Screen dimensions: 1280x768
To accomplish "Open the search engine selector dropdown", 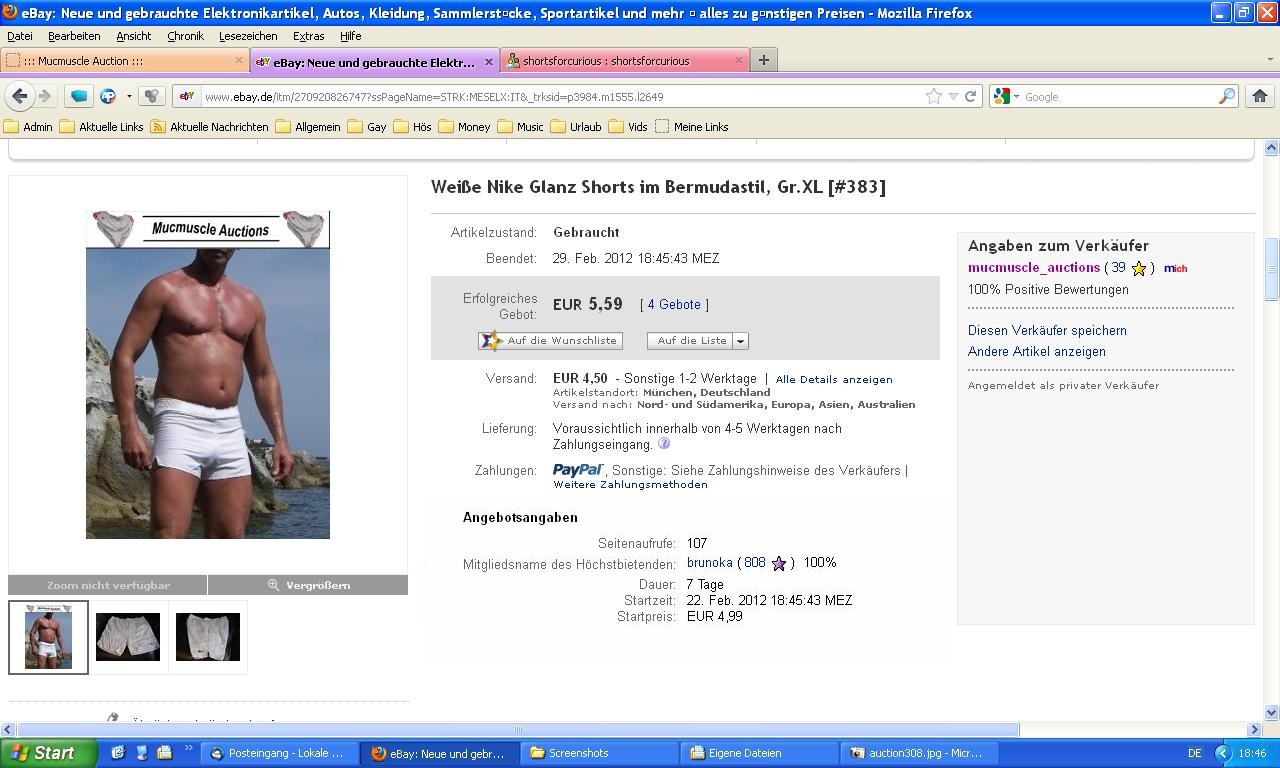I will [x=1007, y=97].
